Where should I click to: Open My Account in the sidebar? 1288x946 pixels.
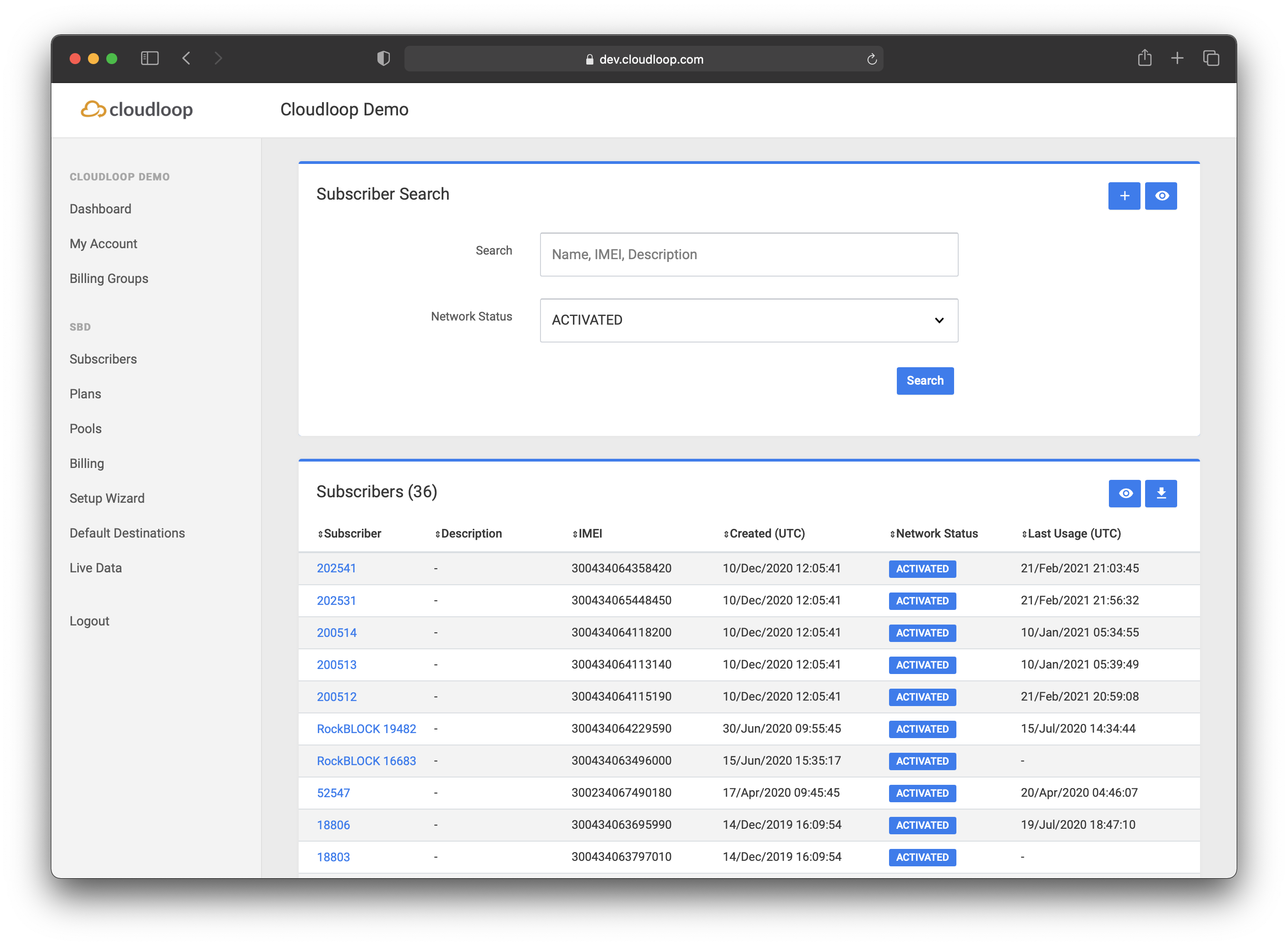(x=103, y=244)
